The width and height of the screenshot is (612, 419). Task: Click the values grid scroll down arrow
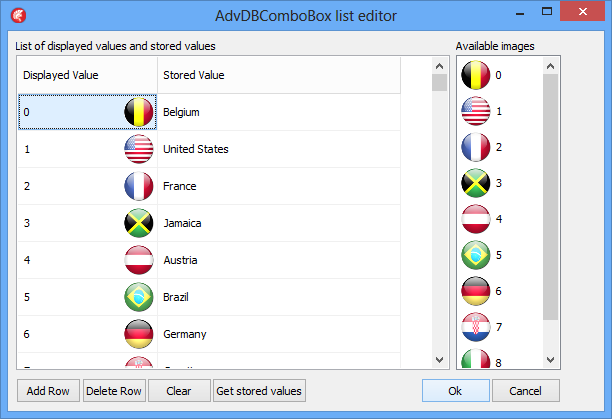tap(439, 359)
